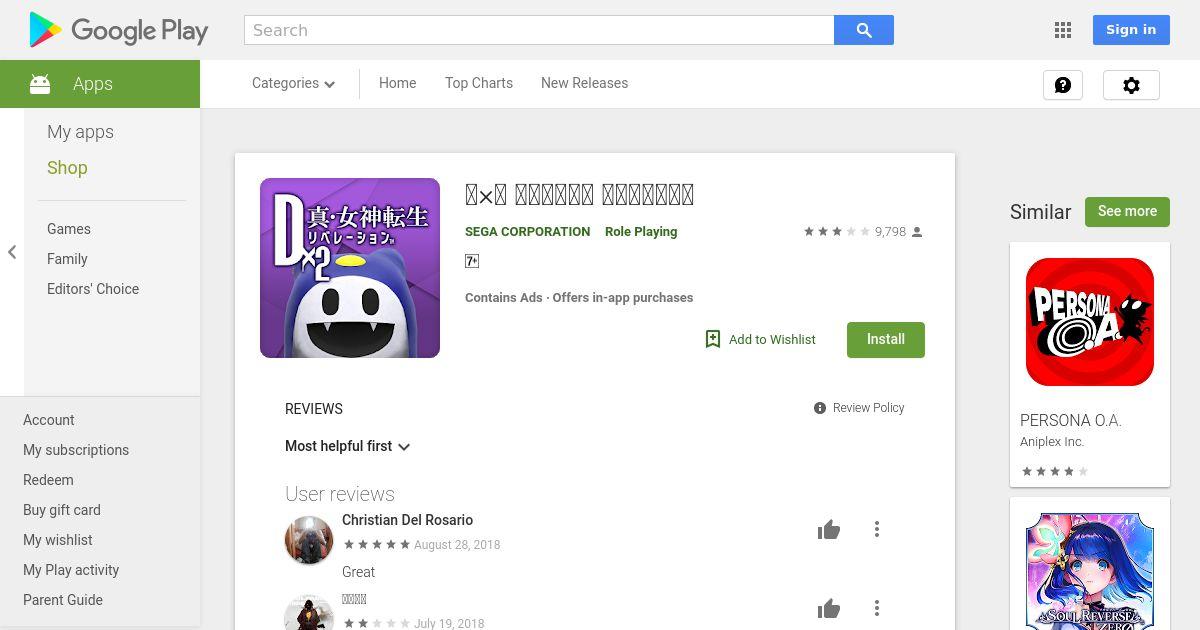
Task: Click the Christian Del Rosario reviewer name
Action: [407, 520]
